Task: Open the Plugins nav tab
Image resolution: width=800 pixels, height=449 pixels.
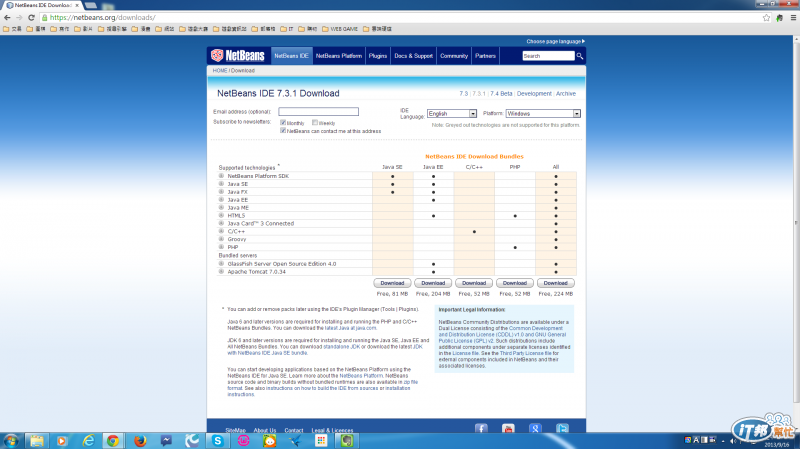Action: point(378,56)
